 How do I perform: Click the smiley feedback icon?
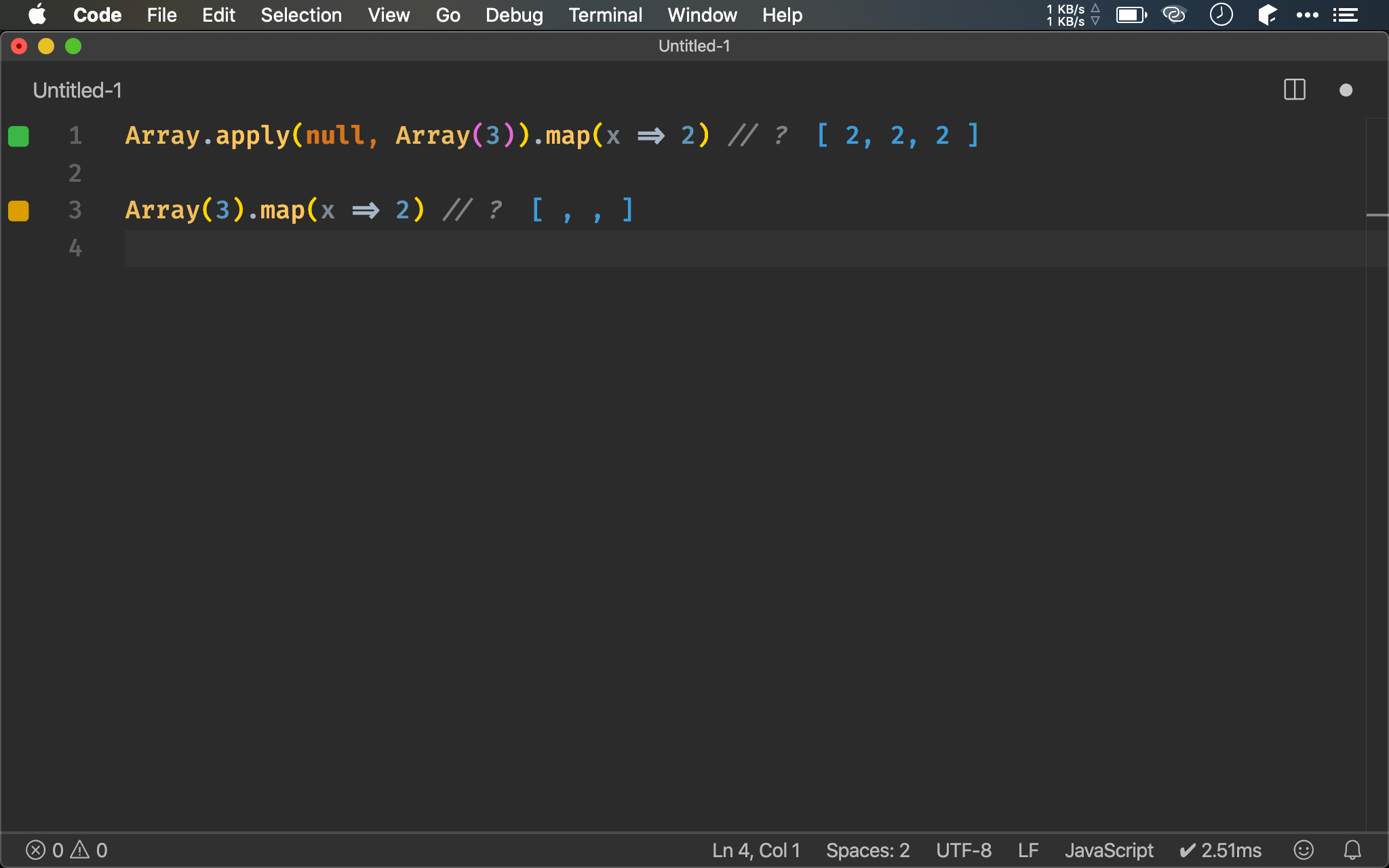[1303, 850]
